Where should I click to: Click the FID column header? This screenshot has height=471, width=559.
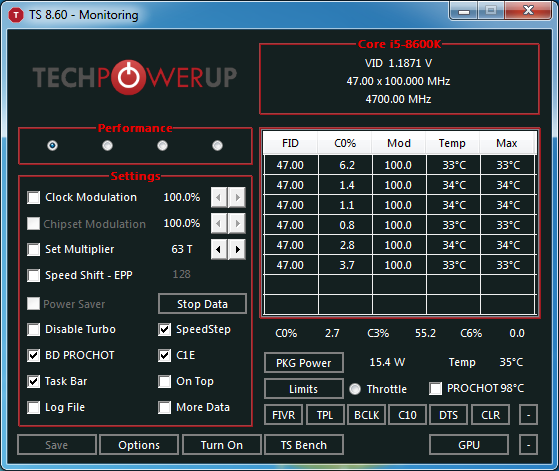click(290, 143)
